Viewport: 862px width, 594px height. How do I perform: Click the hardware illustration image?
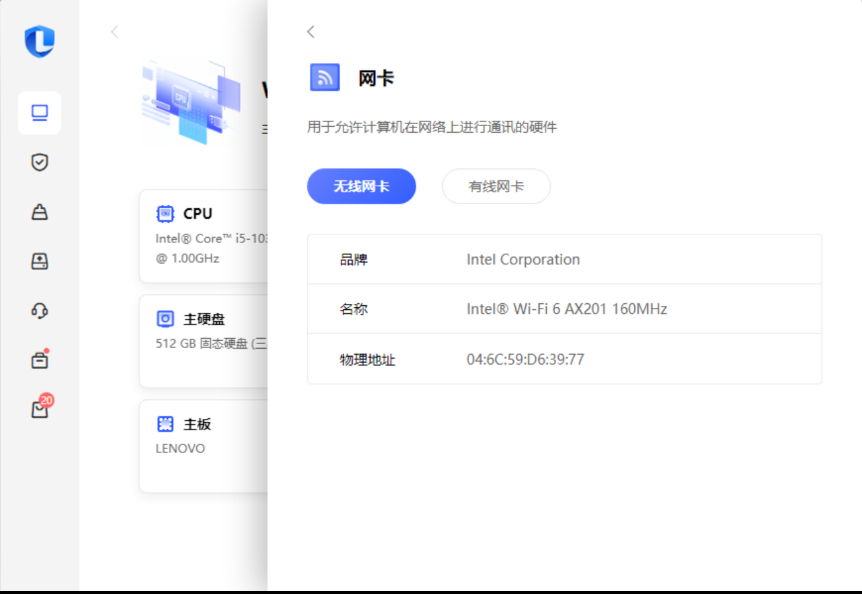(191, 102)
